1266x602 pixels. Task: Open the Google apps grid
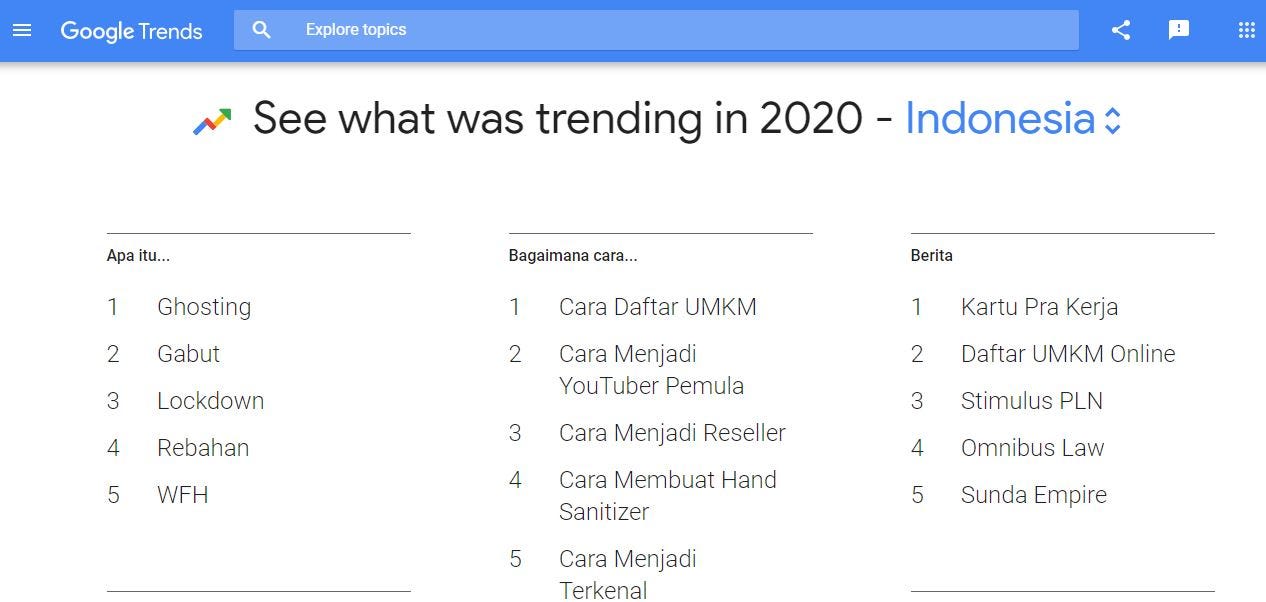pyautogui.click(x=1246, y=30)
